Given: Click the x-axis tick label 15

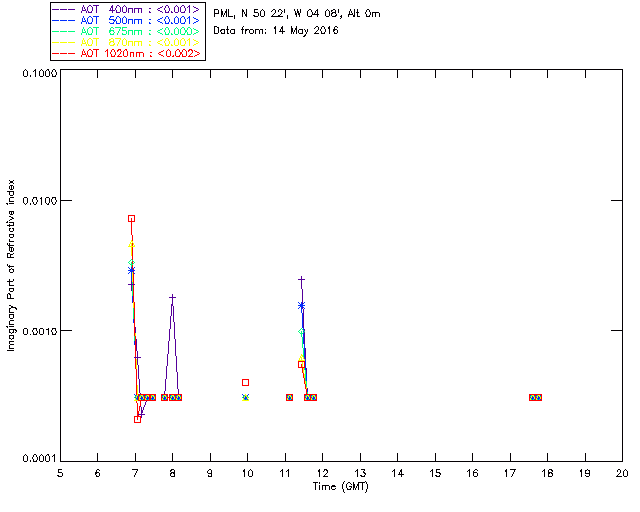Looking at the screenshot, I should coord(435,473).
